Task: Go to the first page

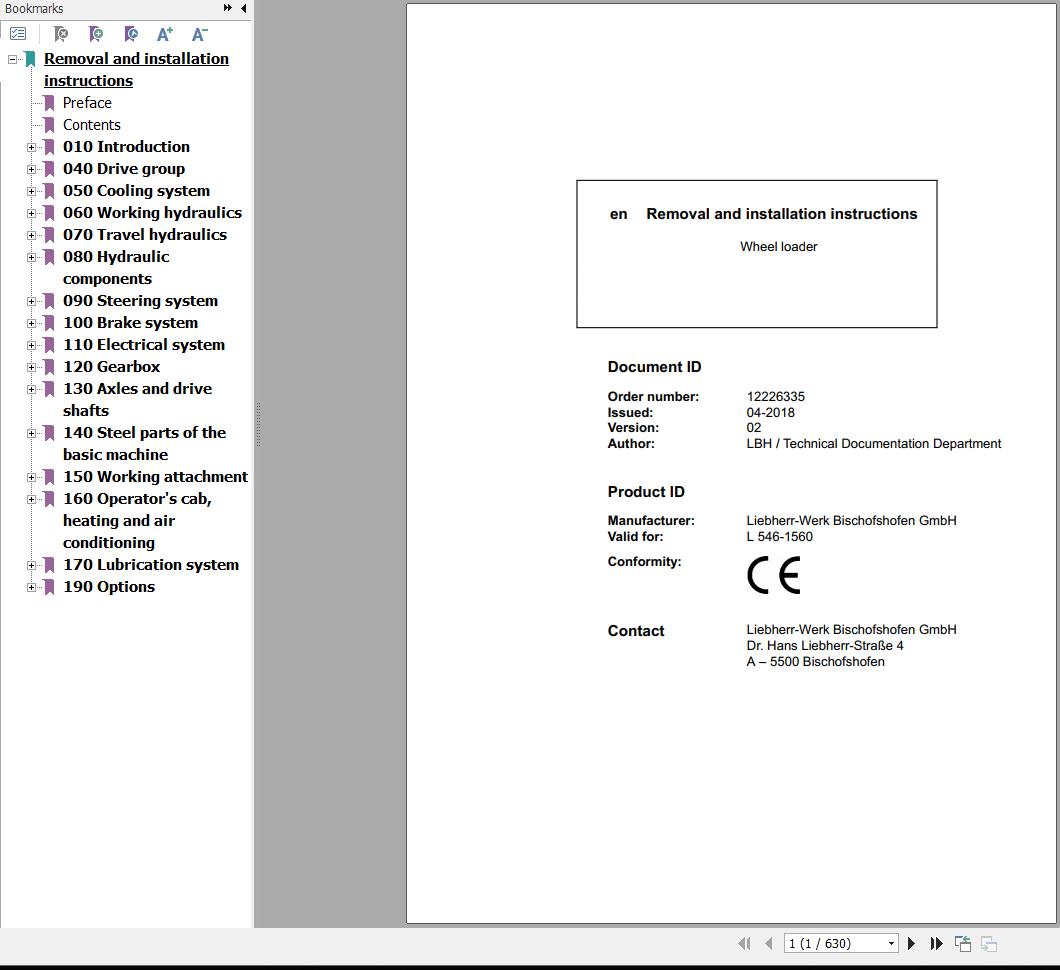Action: [744, 943]
